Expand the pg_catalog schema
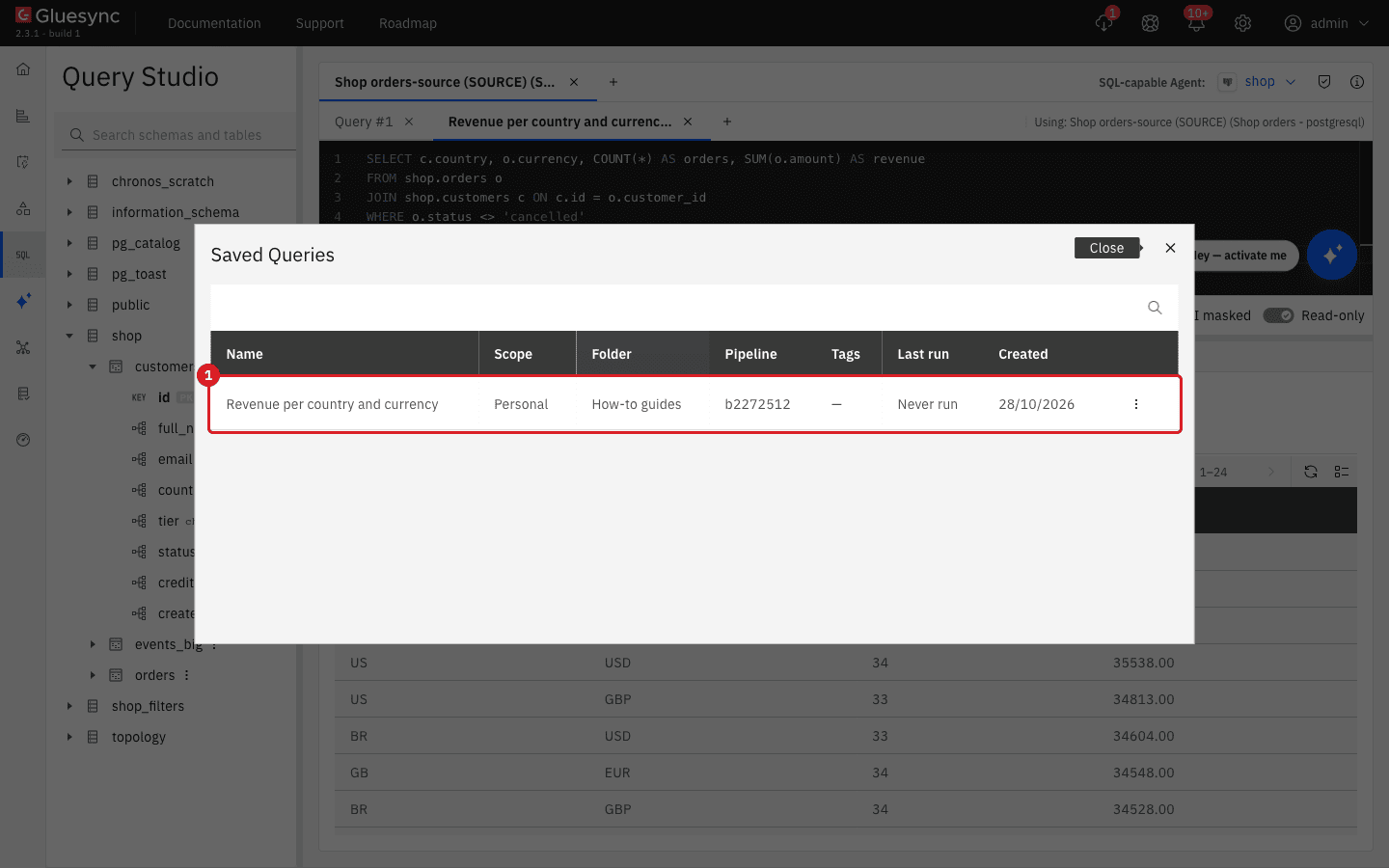This screenshot has width=1389, height=868. (x=69, y=243)
